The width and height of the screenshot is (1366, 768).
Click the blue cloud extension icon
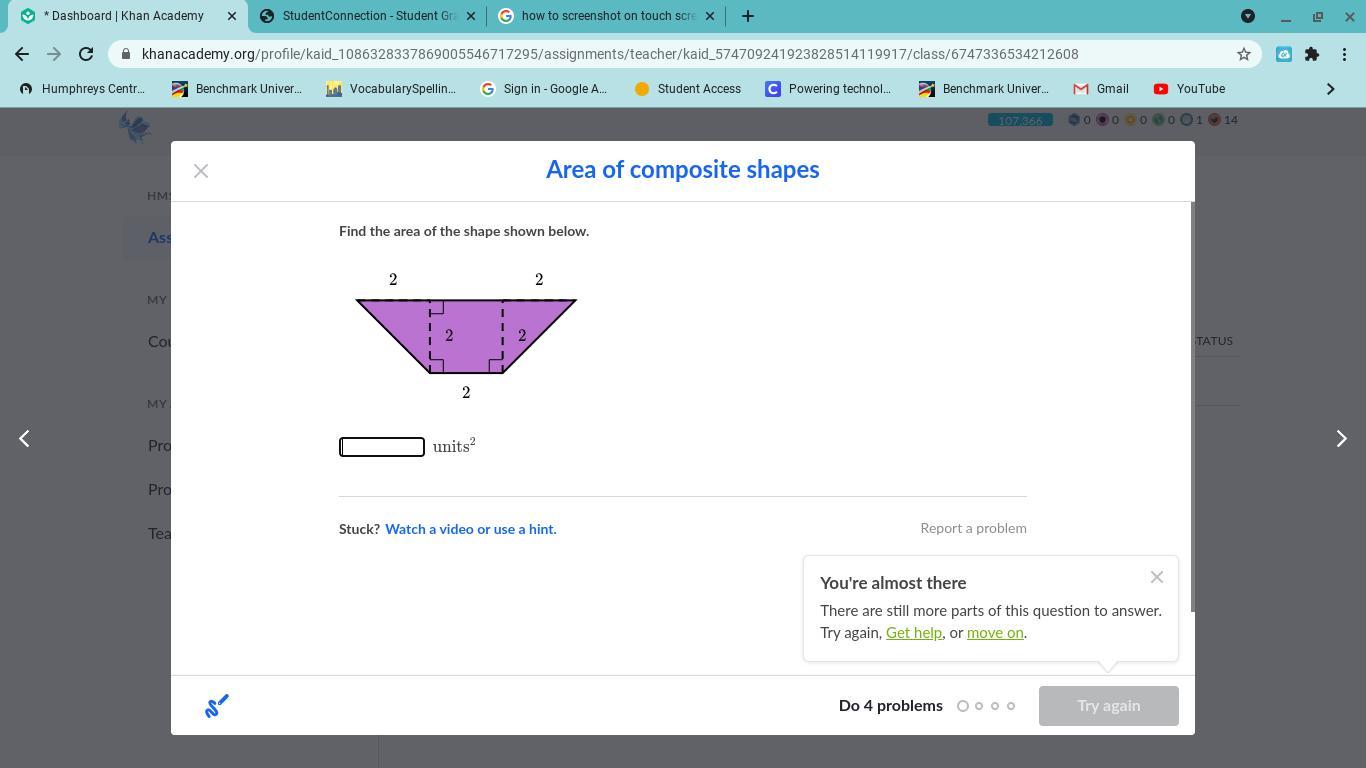coord(1284,54)
